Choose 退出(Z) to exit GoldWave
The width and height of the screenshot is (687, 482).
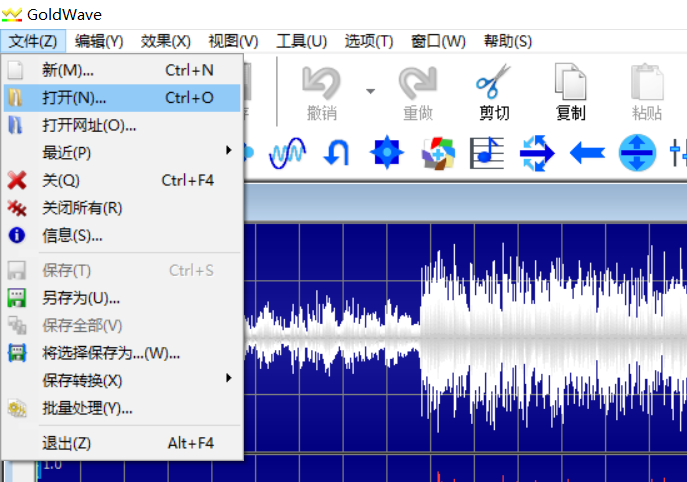point(122,443)
